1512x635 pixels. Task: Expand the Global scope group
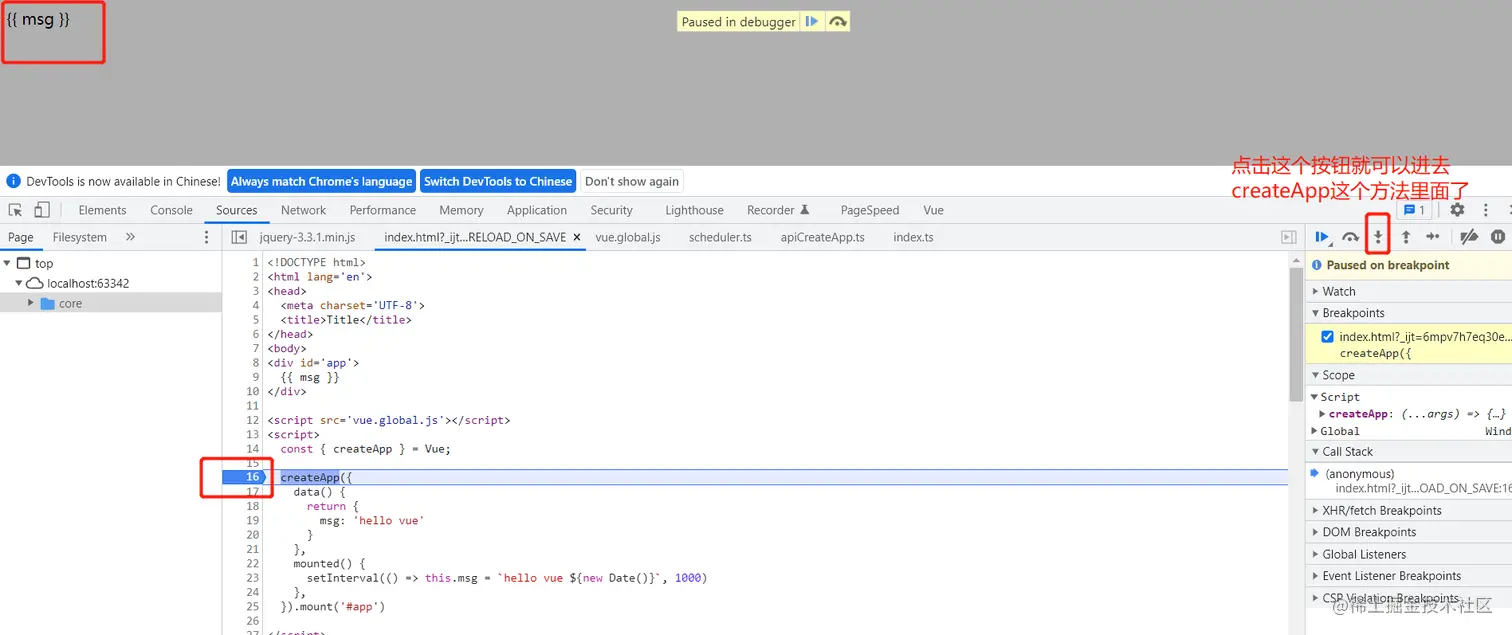click(1315, 431)
